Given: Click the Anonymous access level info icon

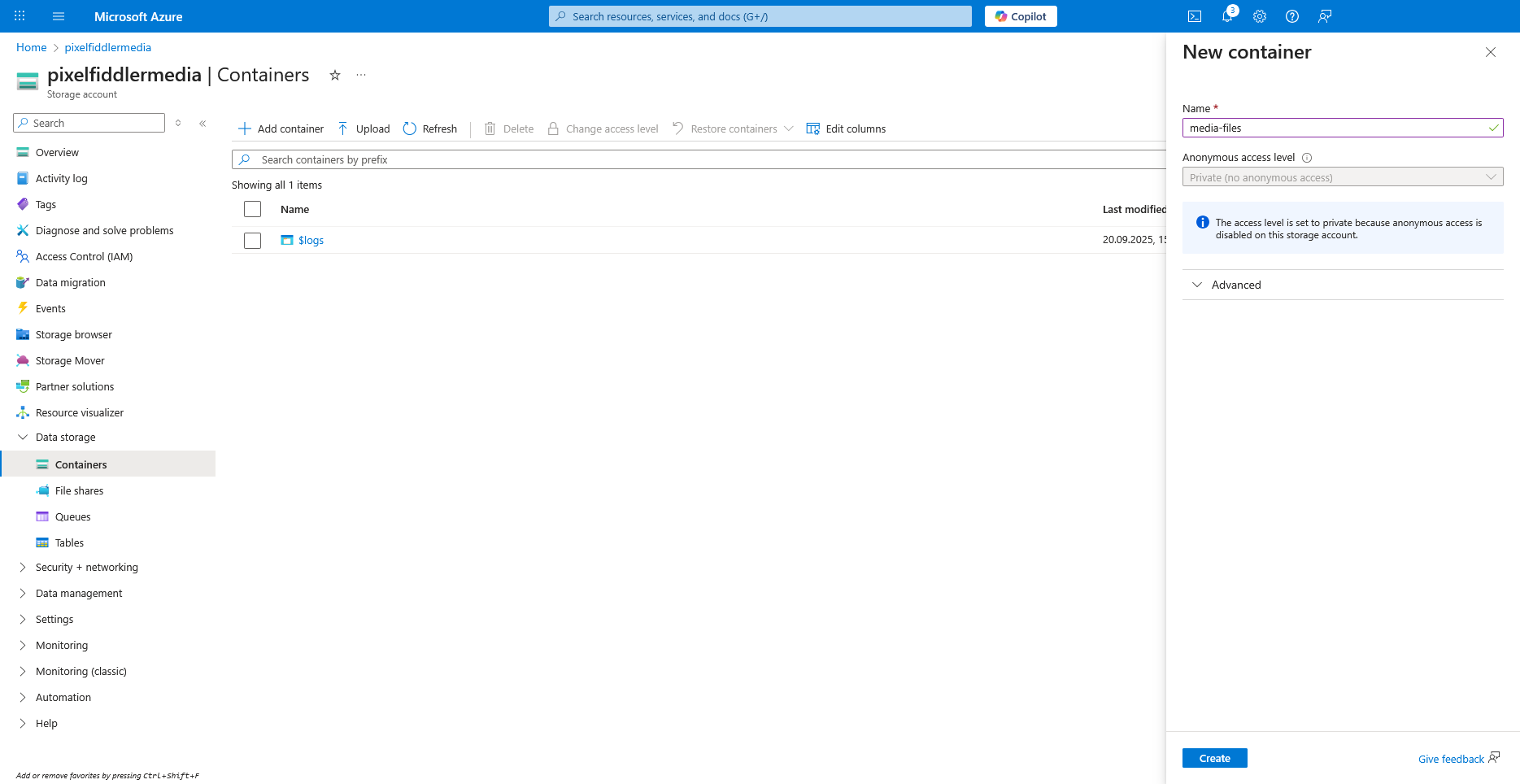Looking at the screenshot, I should coord(1307,158).
